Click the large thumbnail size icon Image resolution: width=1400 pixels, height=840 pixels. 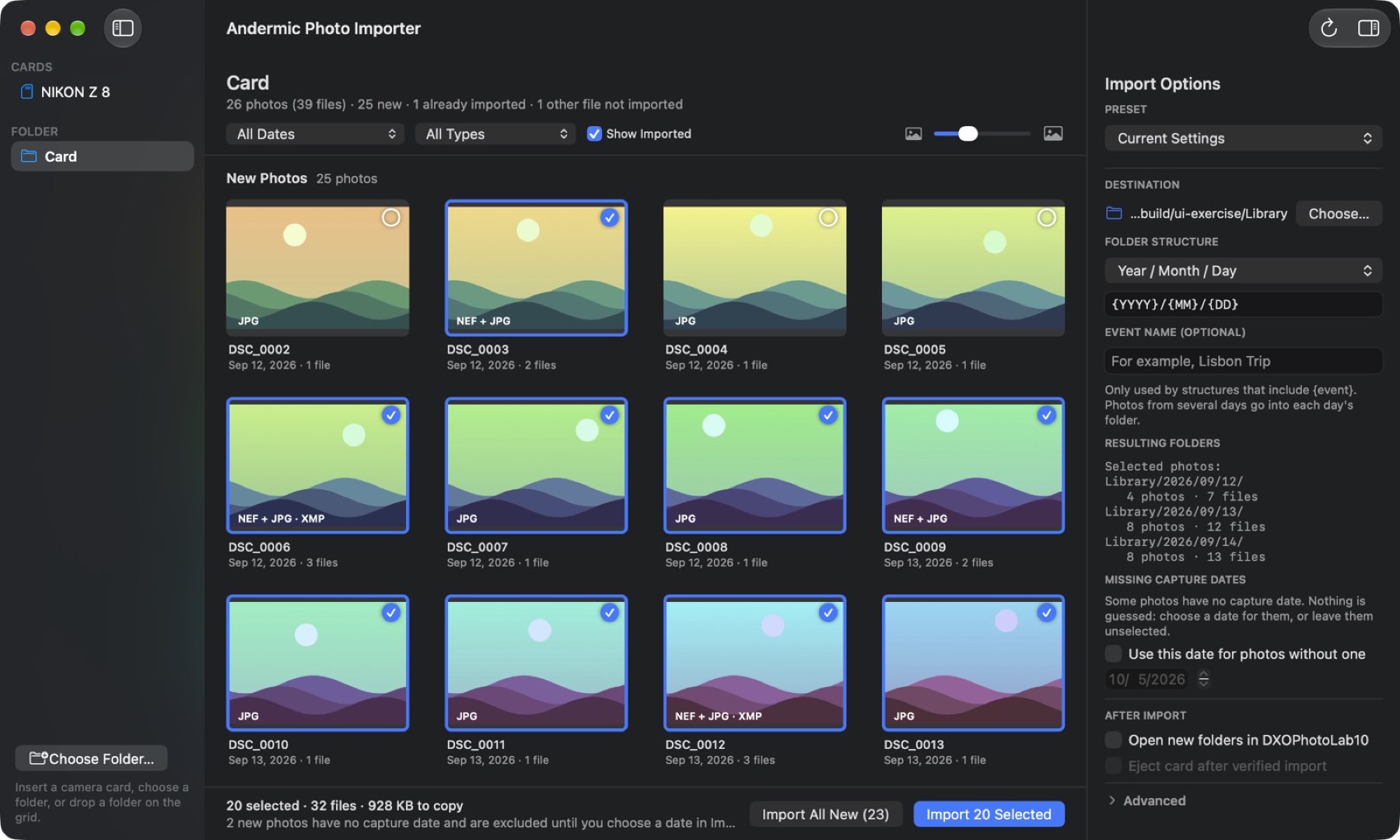pos(1053,134)
